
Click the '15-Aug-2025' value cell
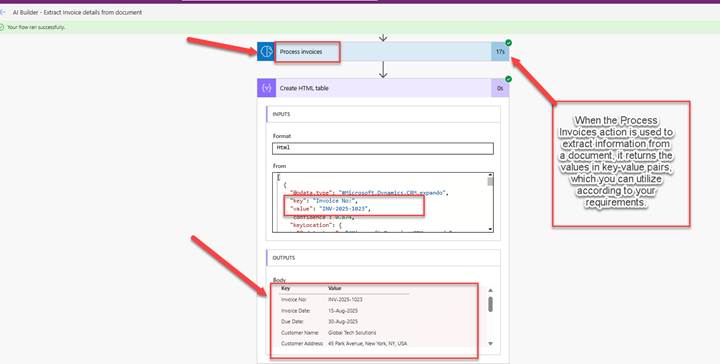[343, 311]
